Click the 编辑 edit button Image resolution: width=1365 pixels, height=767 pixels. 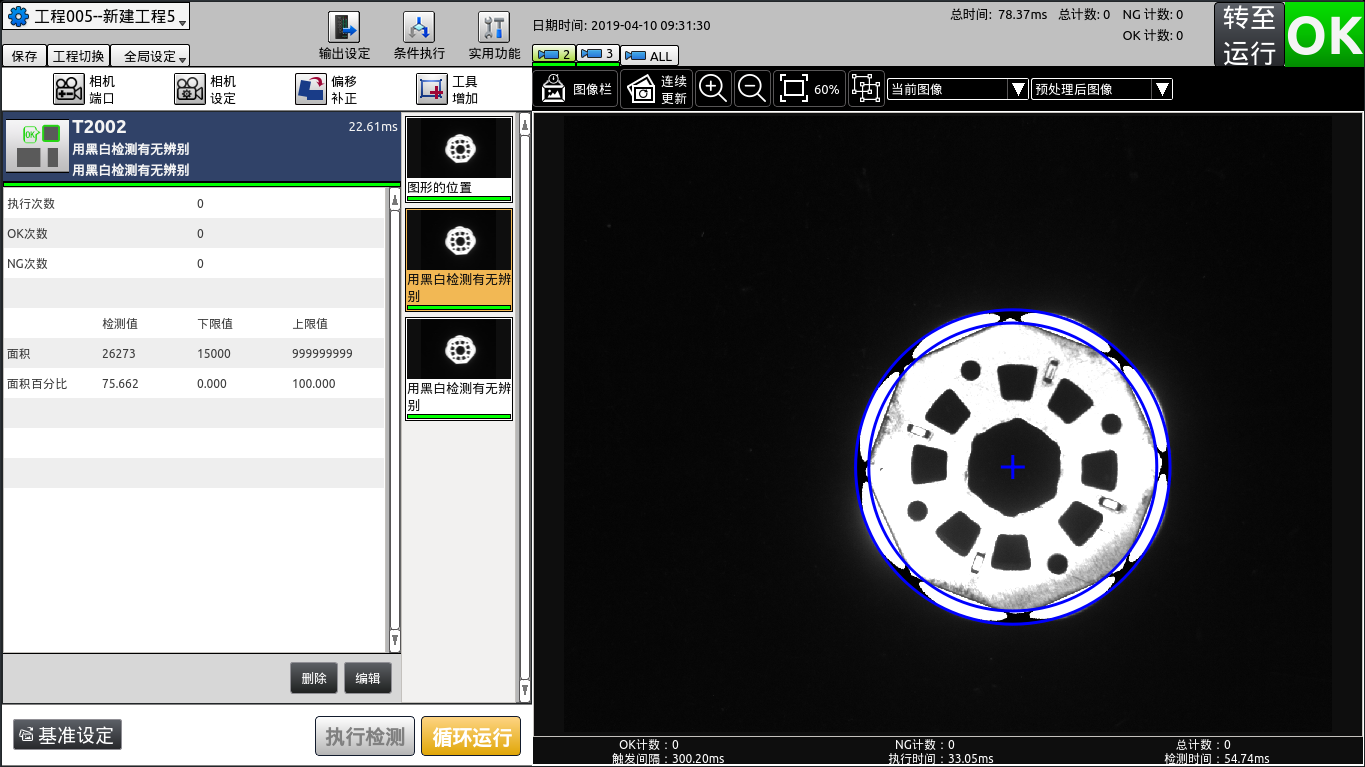[368, 678]
